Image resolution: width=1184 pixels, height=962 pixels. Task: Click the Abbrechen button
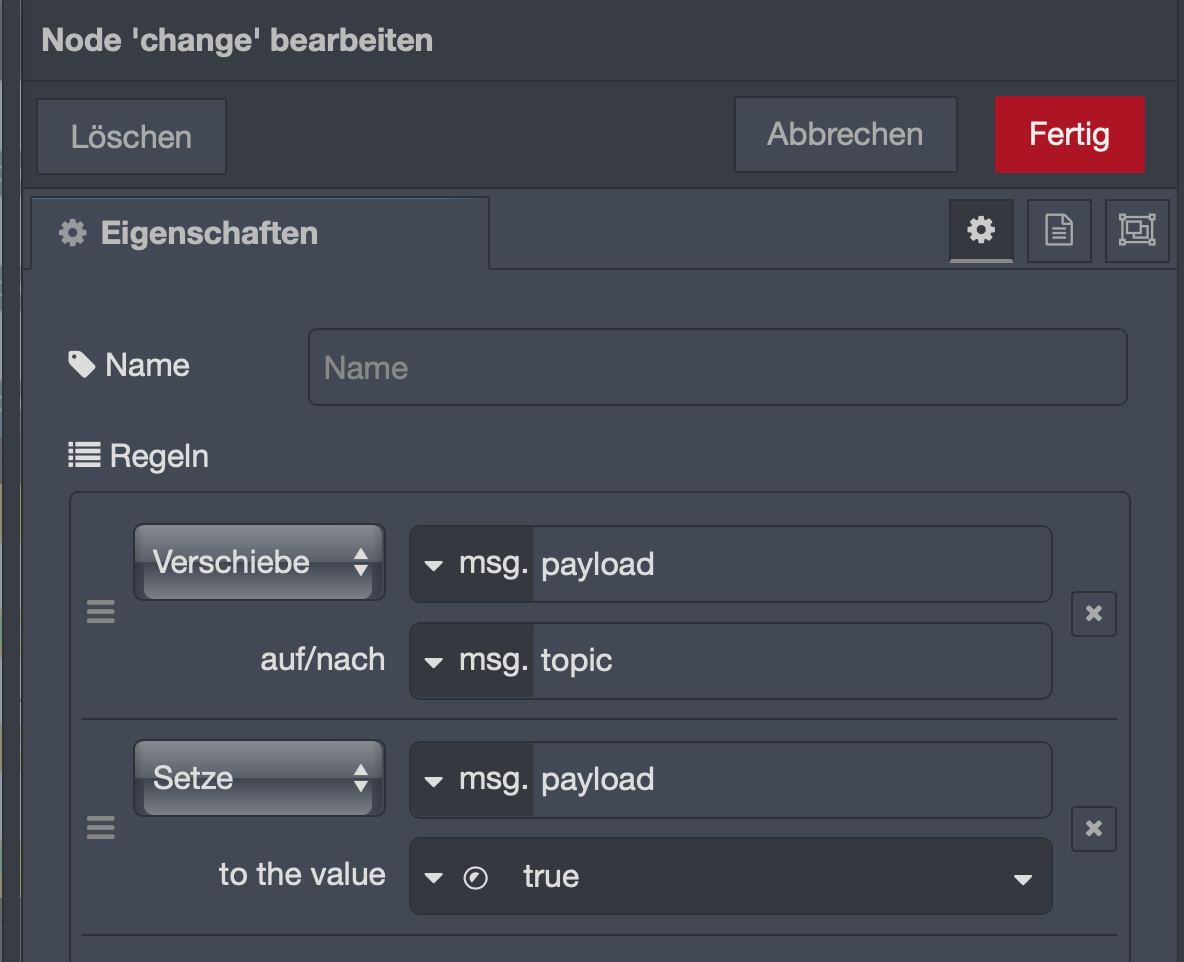pos(845,134)
